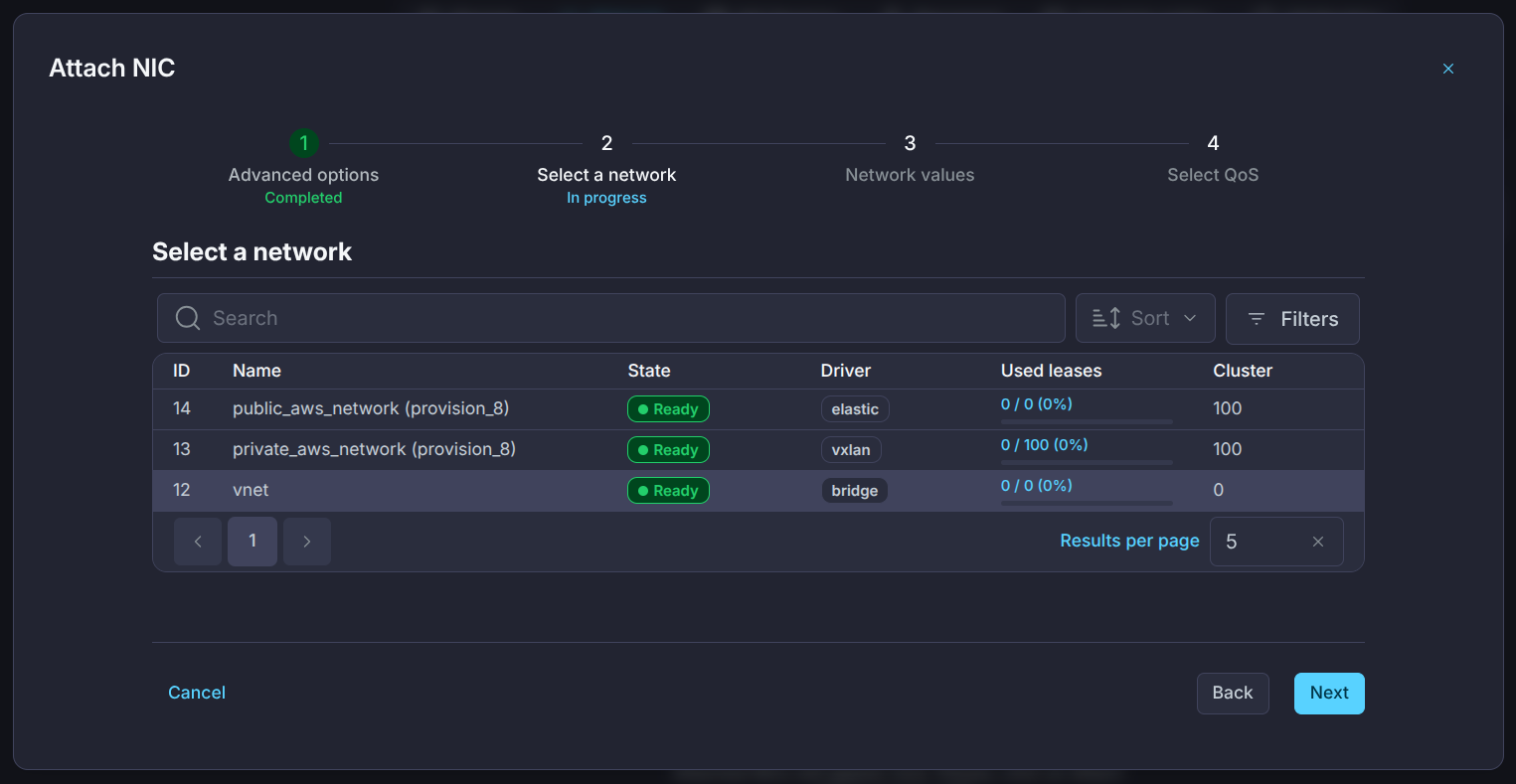1516x784 pixels.
Task: Click ID 12 cell
Action: [182, 490]
